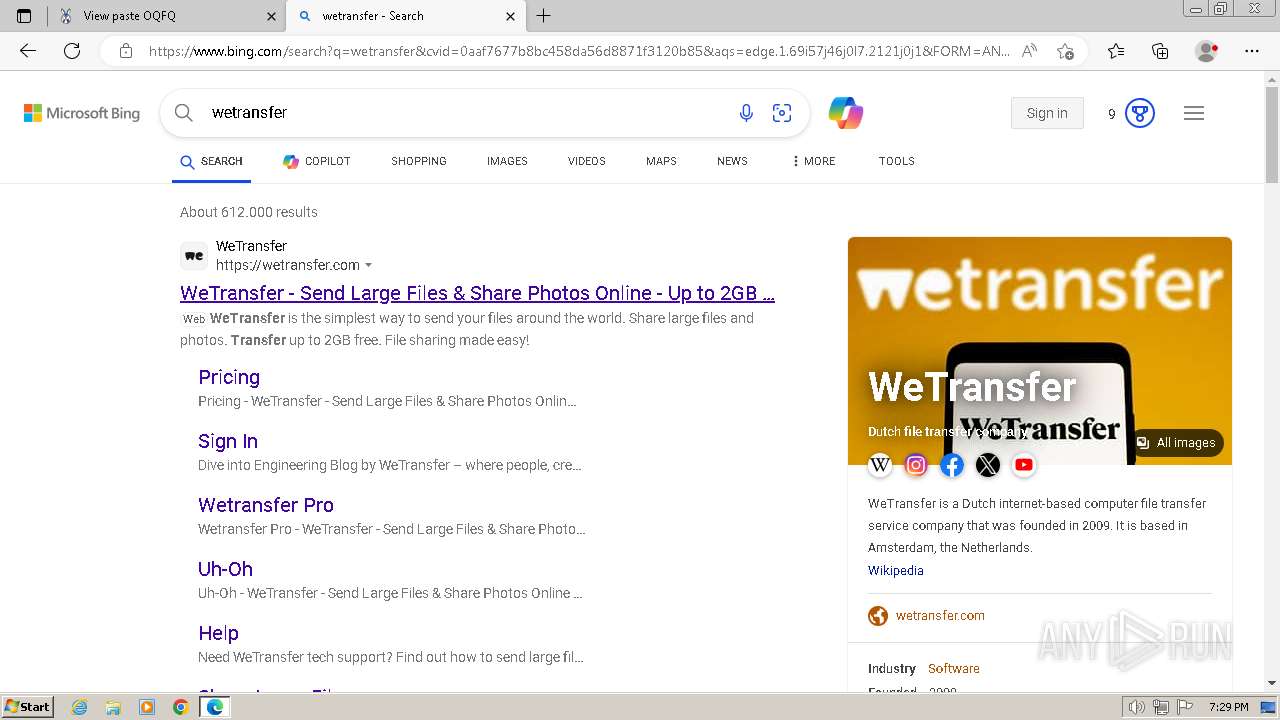Screen dimensions: 1280x720
Task: Click the WeTransfer favicon in first result
Action: [194, 256]
